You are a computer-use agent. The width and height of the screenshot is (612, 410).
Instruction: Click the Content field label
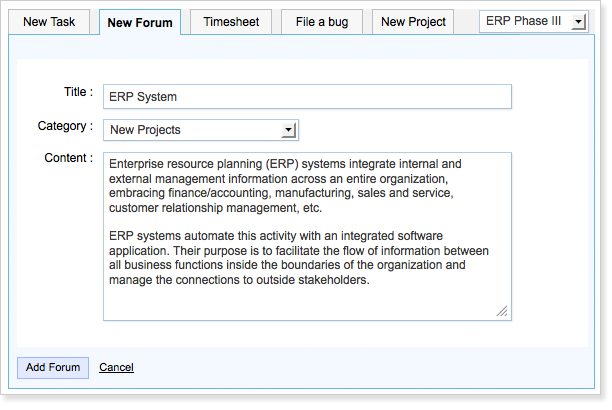tap(69, 158)
